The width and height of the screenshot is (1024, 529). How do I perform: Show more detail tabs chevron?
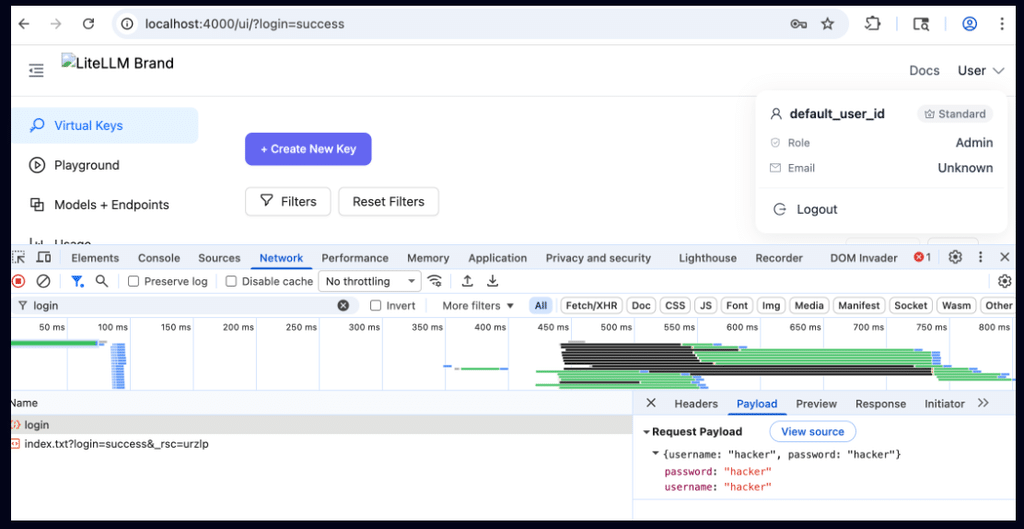(983, 403)
